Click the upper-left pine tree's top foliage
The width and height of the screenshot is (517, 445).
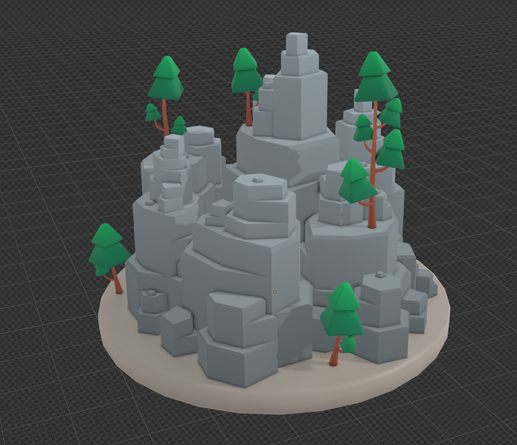tap(166, 78)
